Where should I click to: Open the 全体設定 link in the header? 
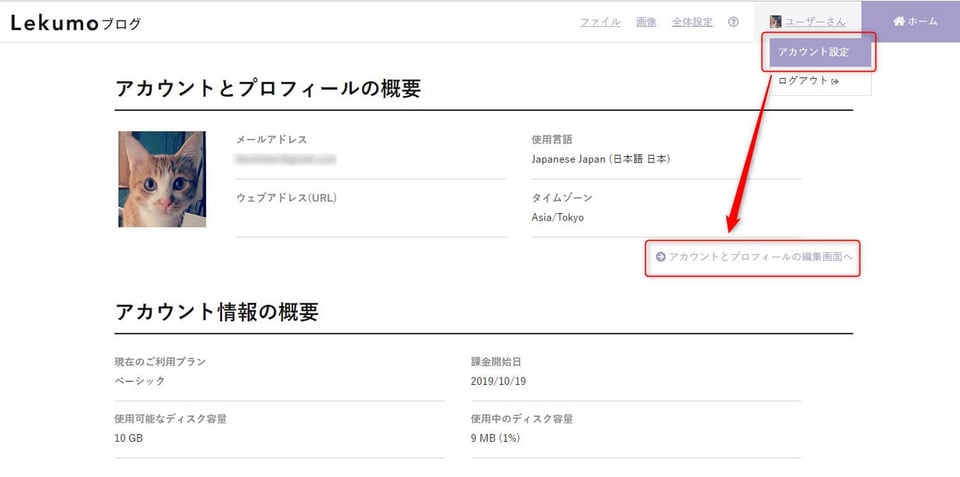point(692,22)
